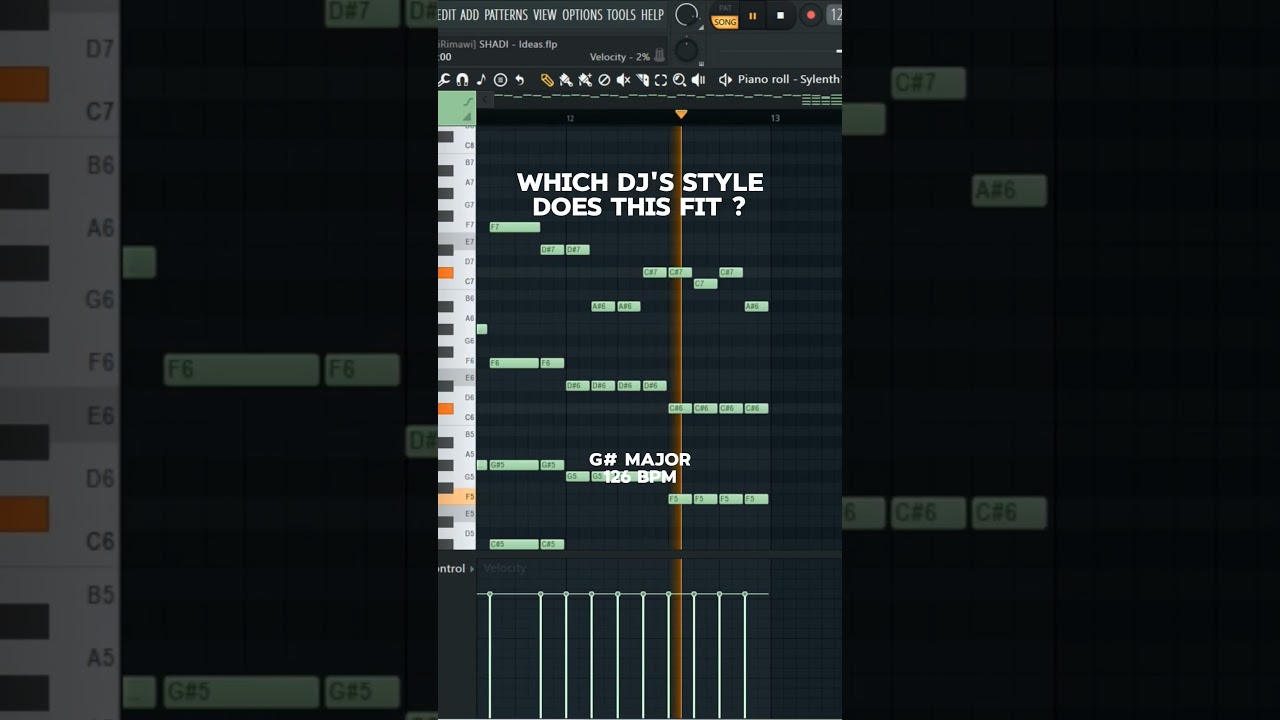Open the VIEW menu
Image resolution: width=1280 pixels, height=720 pixels.
(545, 15)
